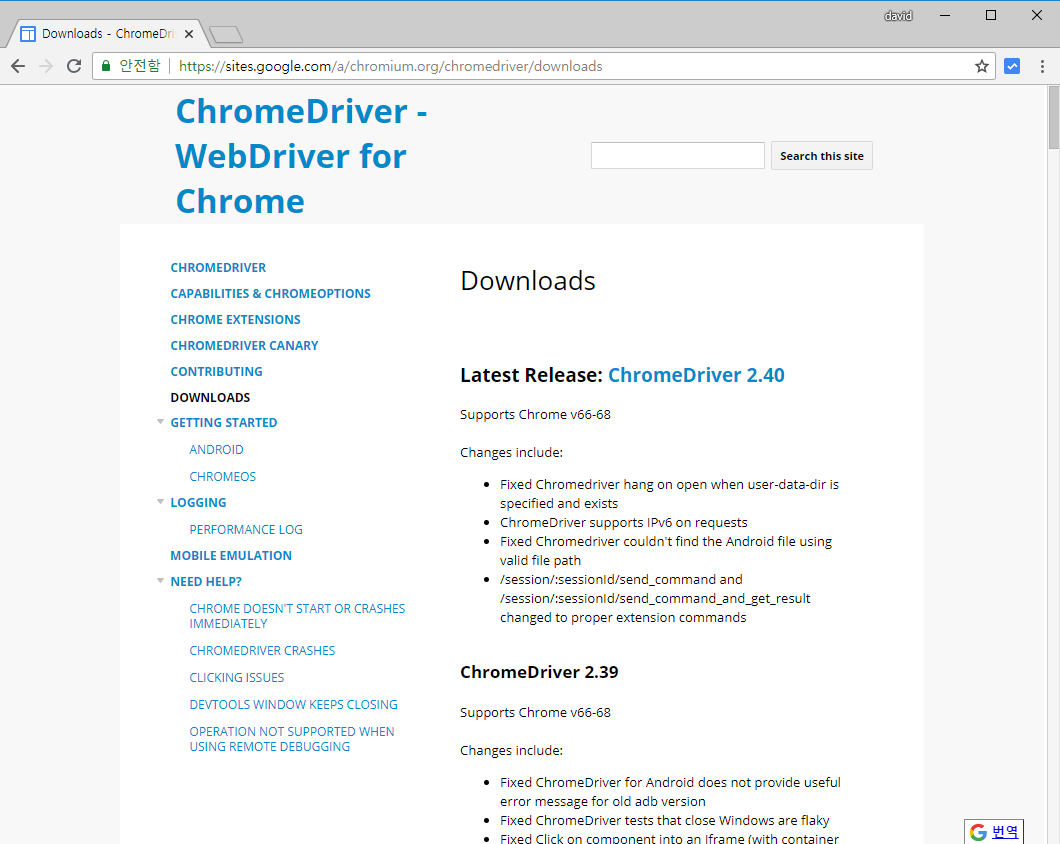Click the 안전함 secure label

(x=140, y=66)
